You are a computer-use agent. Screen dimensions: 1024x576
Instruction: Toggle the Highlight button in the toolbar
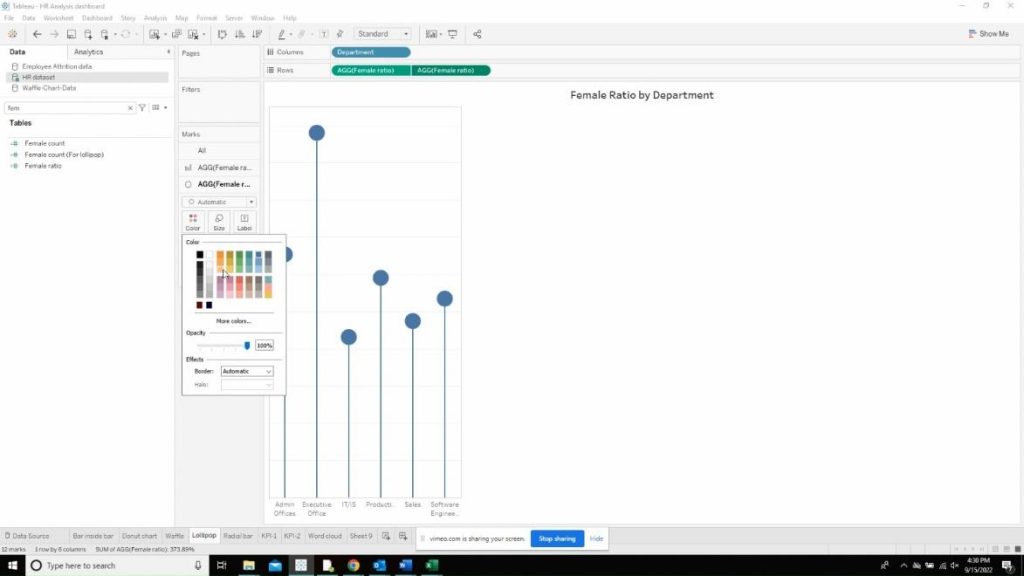(339, 34)
